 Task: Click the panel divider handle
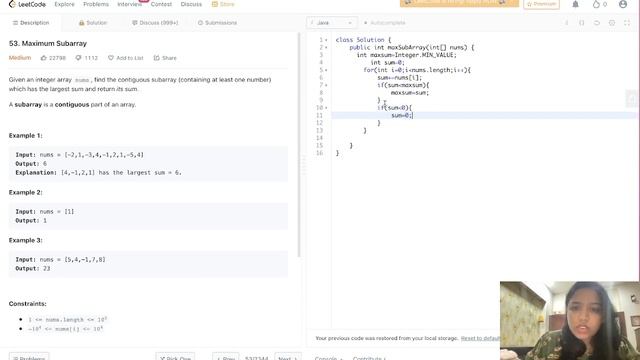tap(303, 164)
